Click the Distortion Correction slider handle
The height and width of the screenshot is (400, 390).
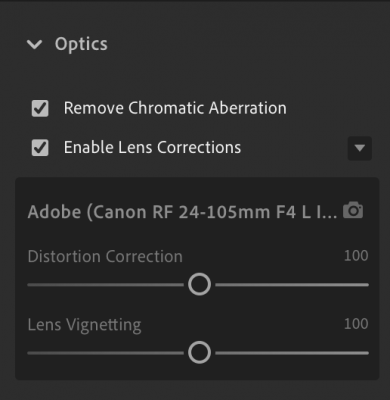click(x=199, y=284)
